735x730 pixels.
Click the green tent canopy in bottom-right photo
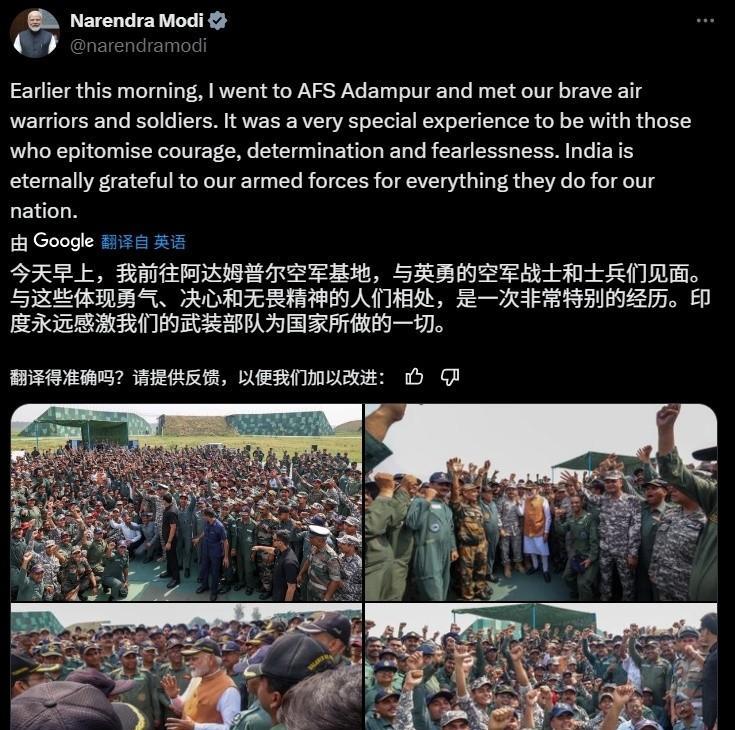525,614
